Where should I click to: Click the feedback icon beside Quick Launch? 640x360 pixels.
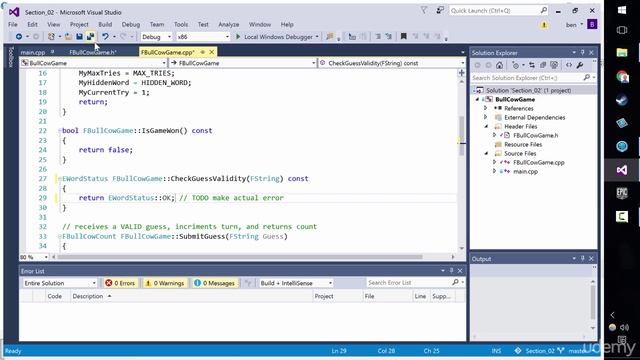(440, 11)
